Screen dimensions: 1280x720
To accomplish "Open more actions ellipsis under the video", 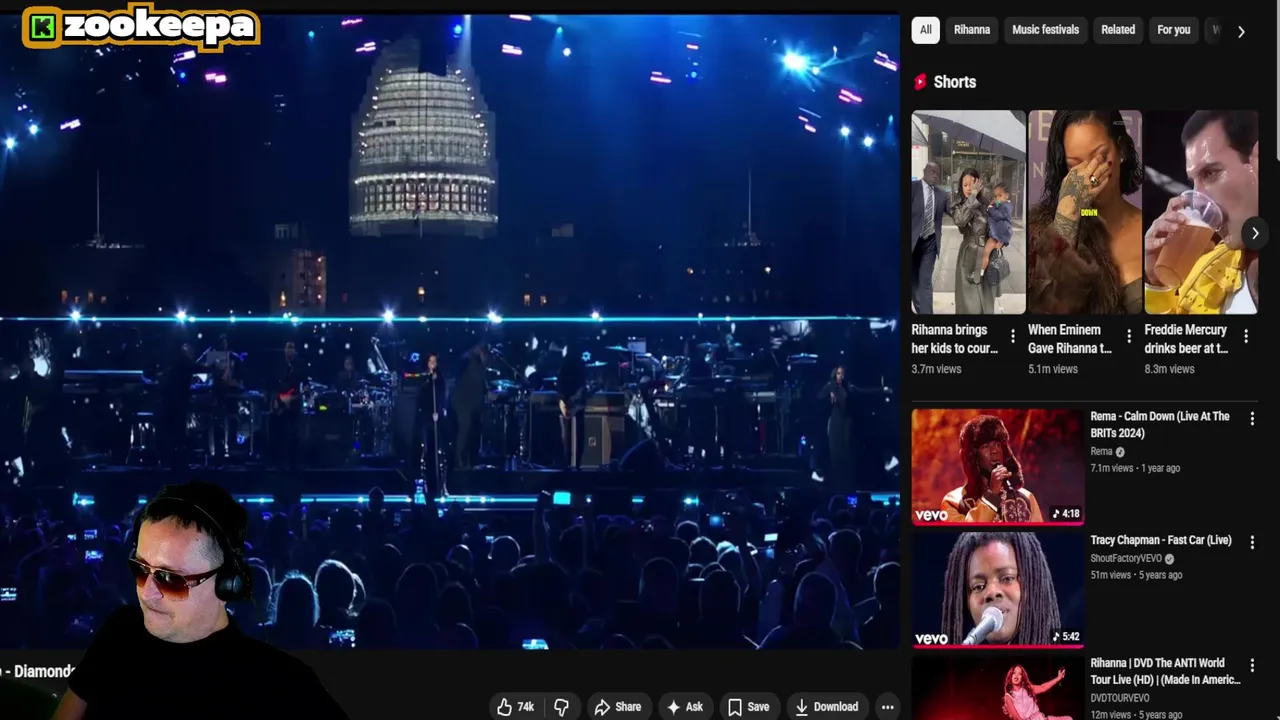I will (887, 707).
